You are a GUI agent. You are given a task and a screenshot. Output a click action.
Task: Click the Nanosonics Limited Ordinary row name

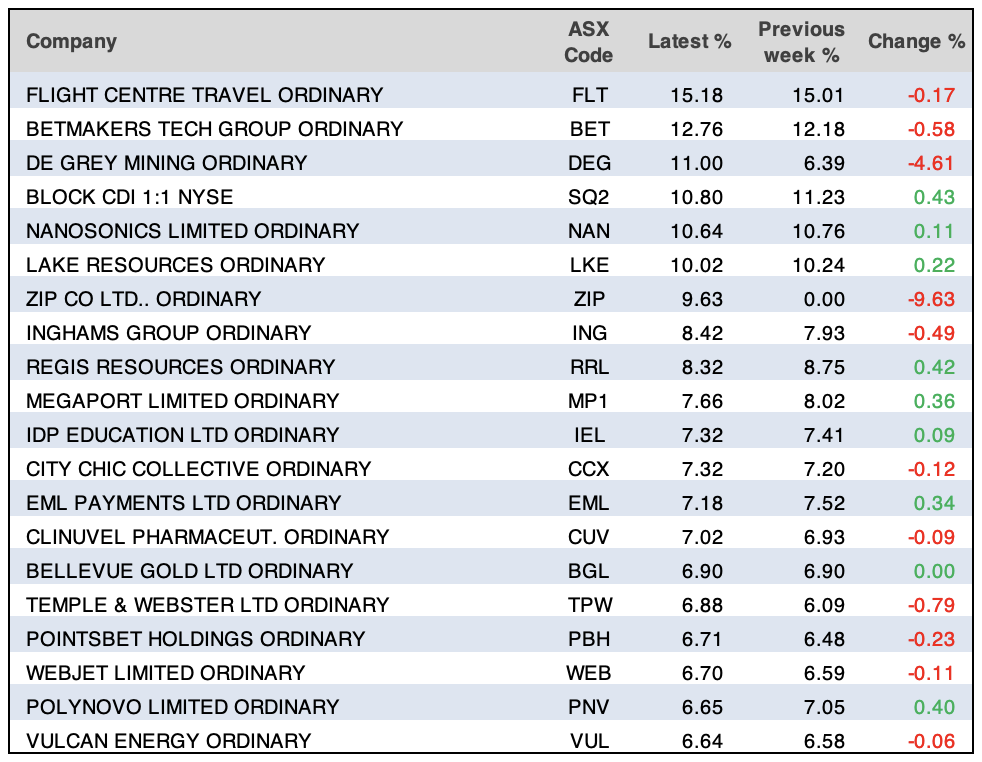[x=192, y=231]
